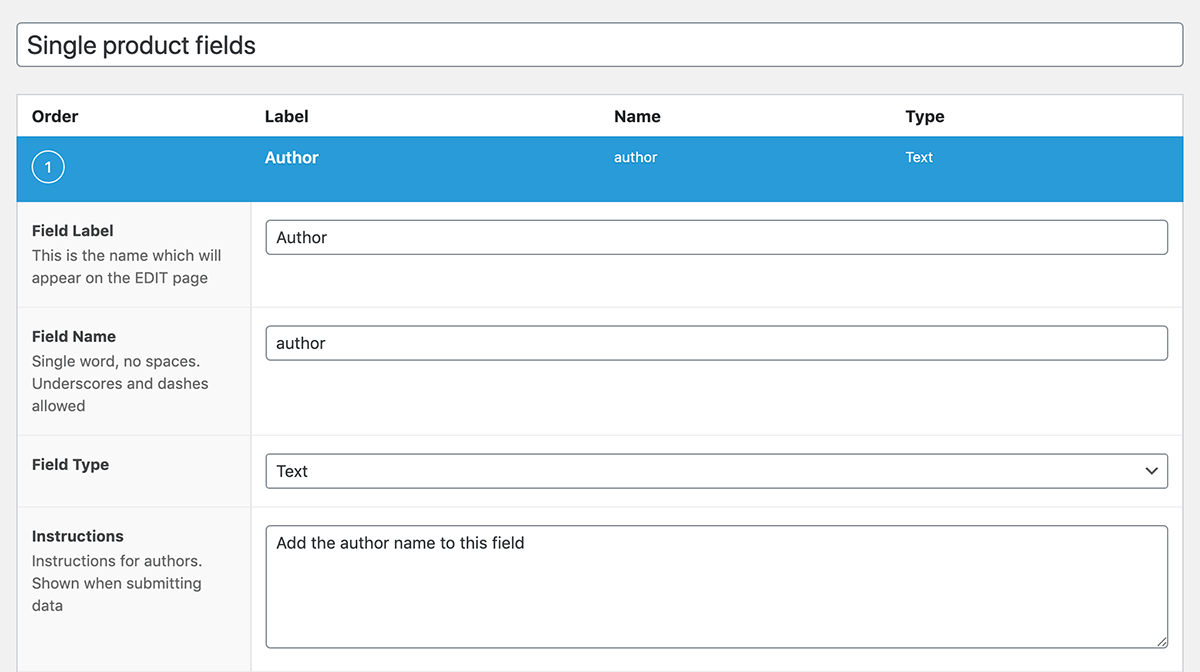The height and width of the screenshot is (672, 1200).
Task: Click the bold Field Label setting title
Action: [73, 231]
